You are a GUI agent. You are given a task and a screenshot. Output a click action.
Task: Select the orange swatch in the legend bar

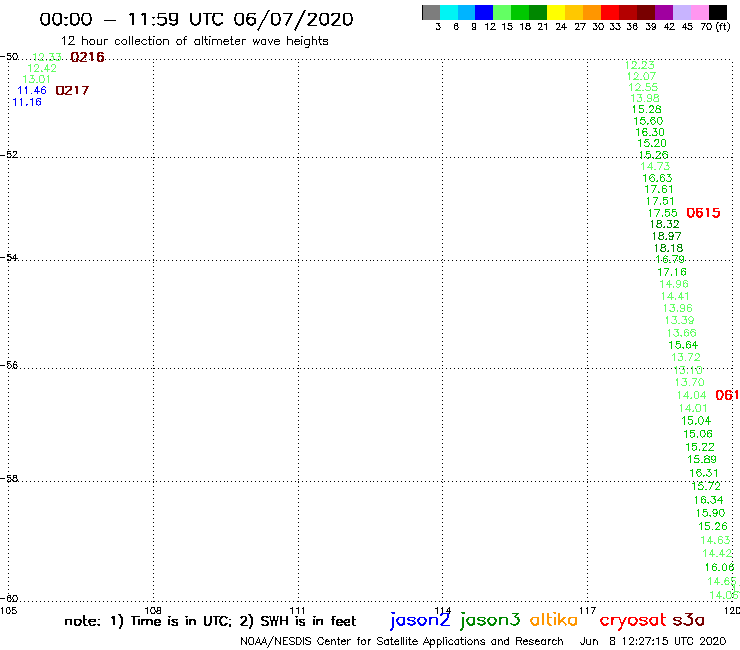point(592,12)
